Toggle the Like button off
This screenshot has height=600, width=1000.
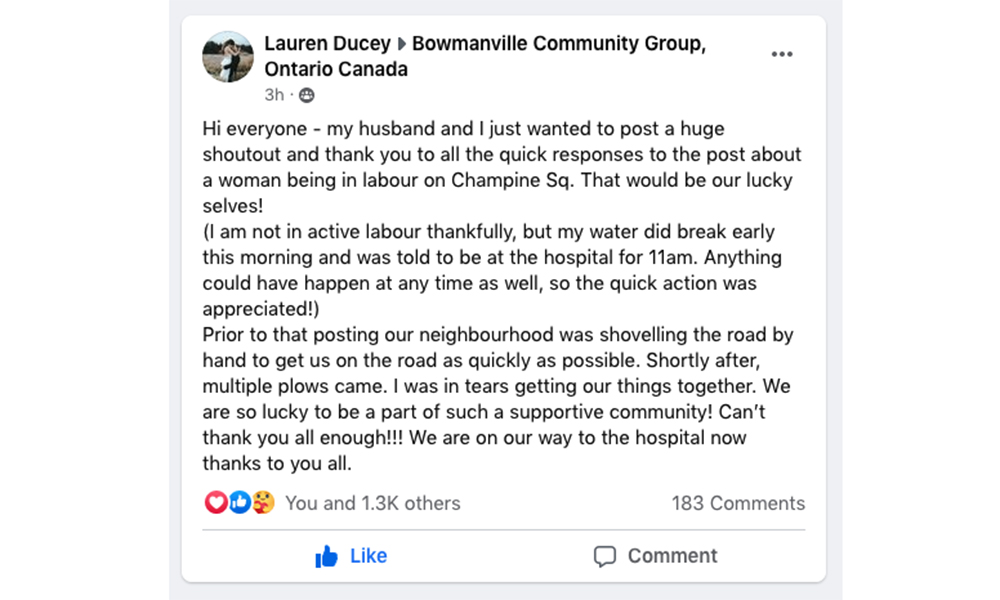pos(351,556)
